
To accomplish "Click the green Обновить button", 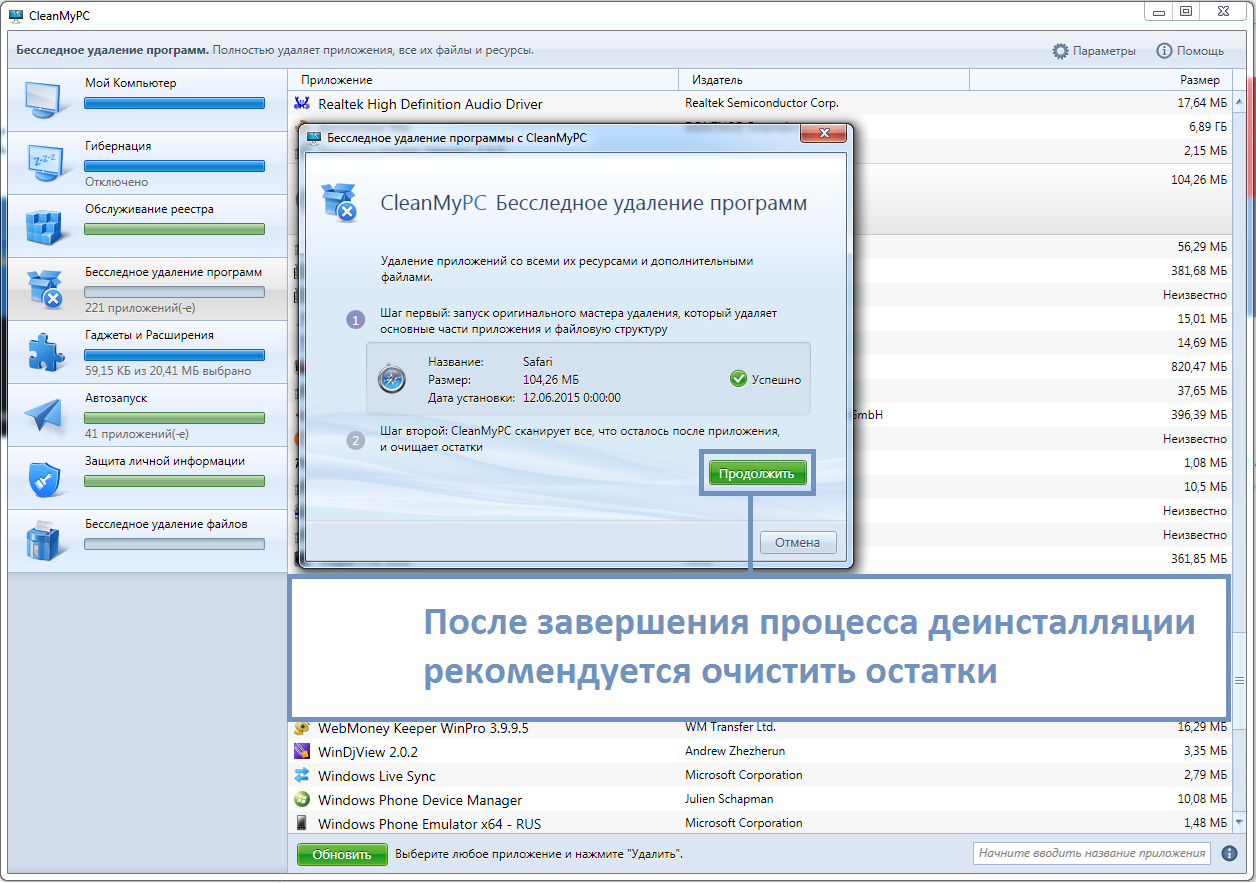I will 341,854.
